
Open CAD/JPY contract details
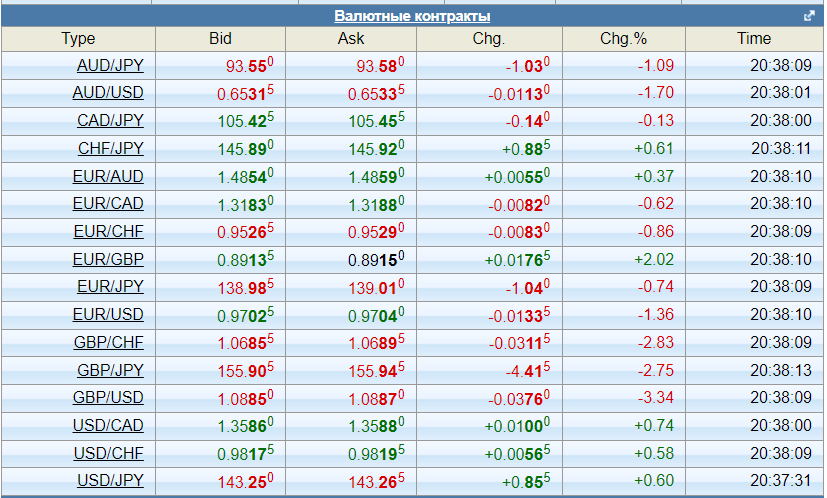pyautogui.click(x=110, y=120)
